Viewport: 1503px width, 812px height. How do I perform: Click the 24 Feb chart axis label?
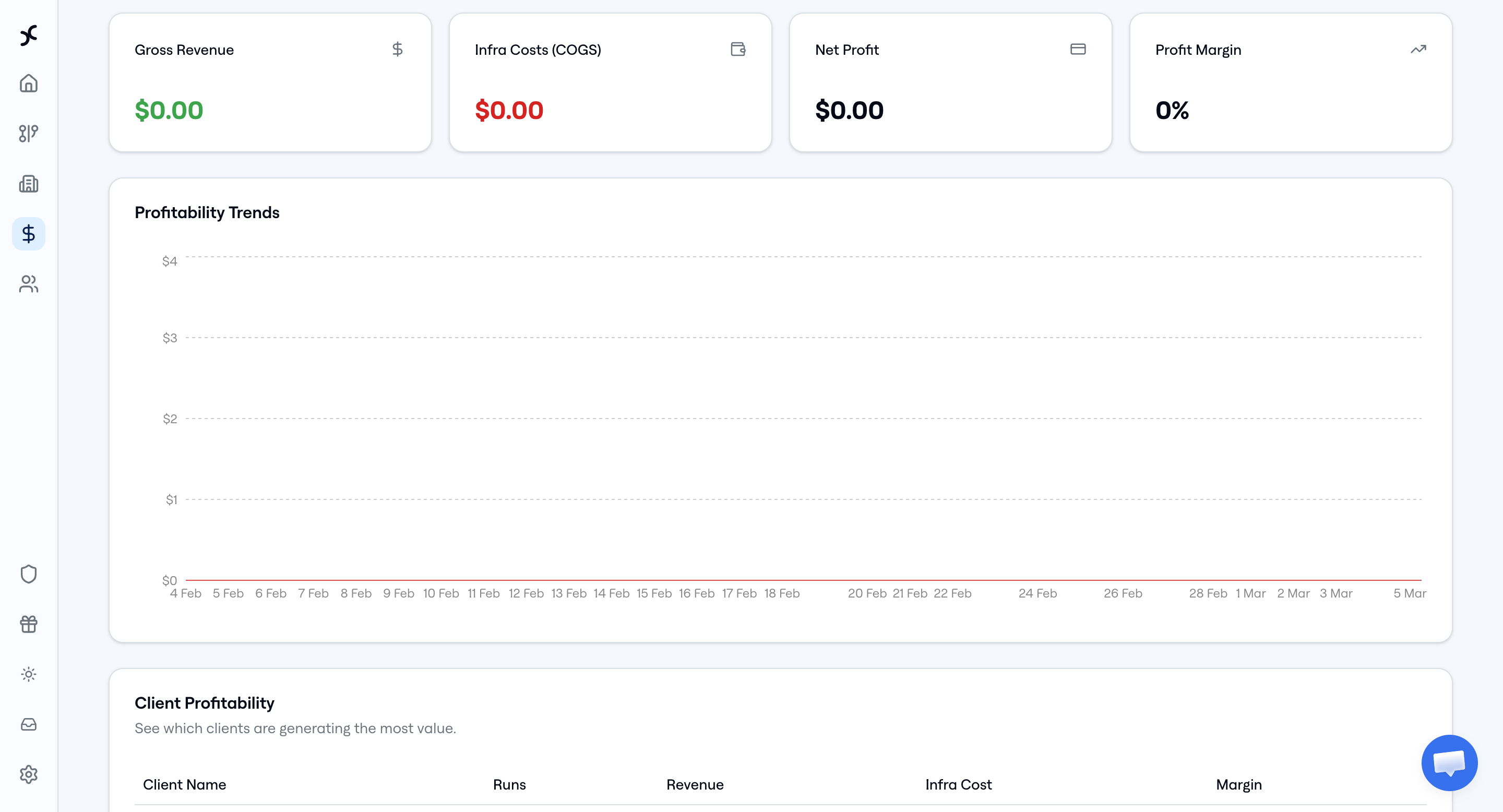(1037, 593)
